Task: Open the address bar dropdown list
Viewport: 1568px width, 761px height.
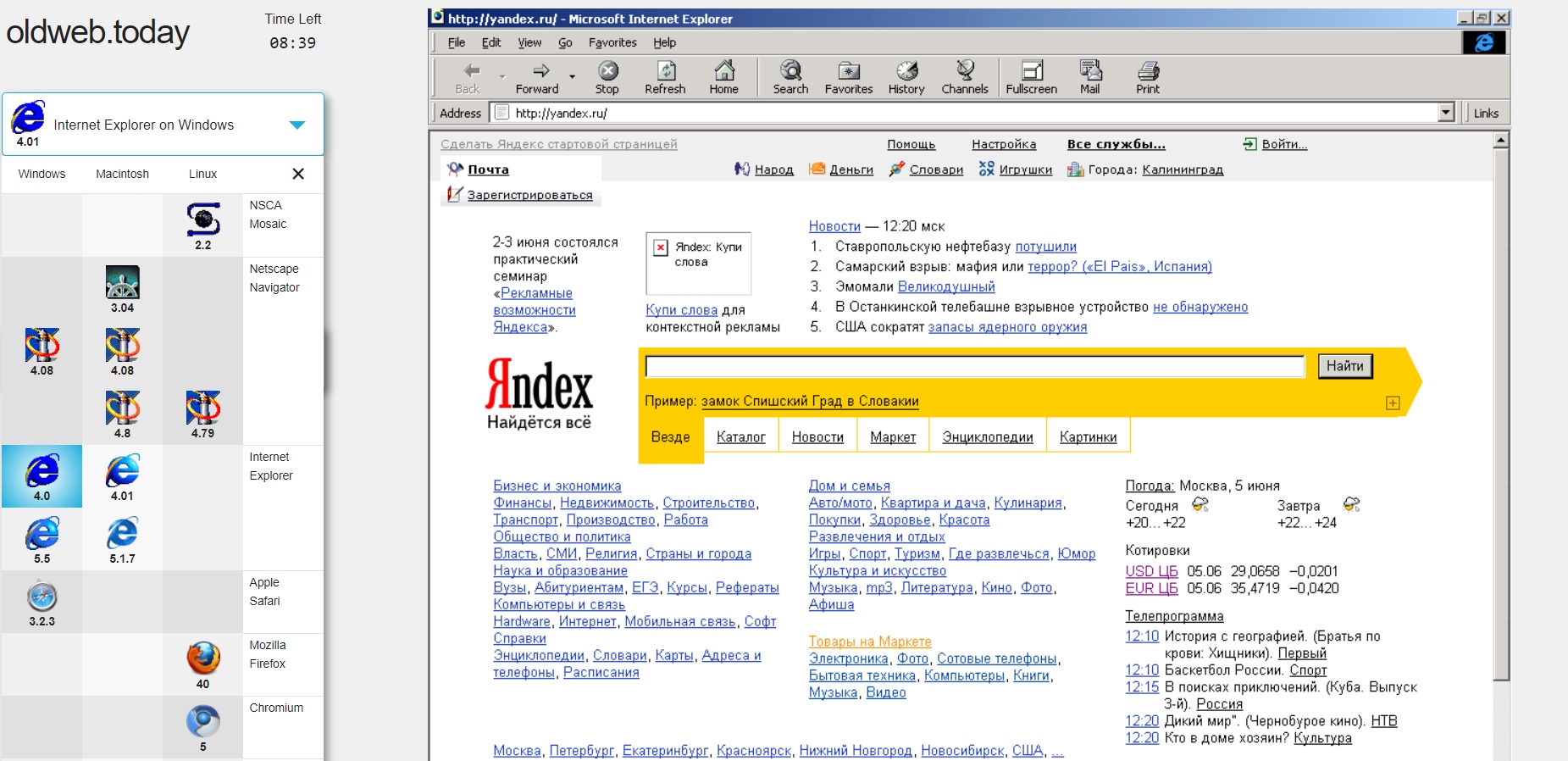Action: tap(1446, 113)
